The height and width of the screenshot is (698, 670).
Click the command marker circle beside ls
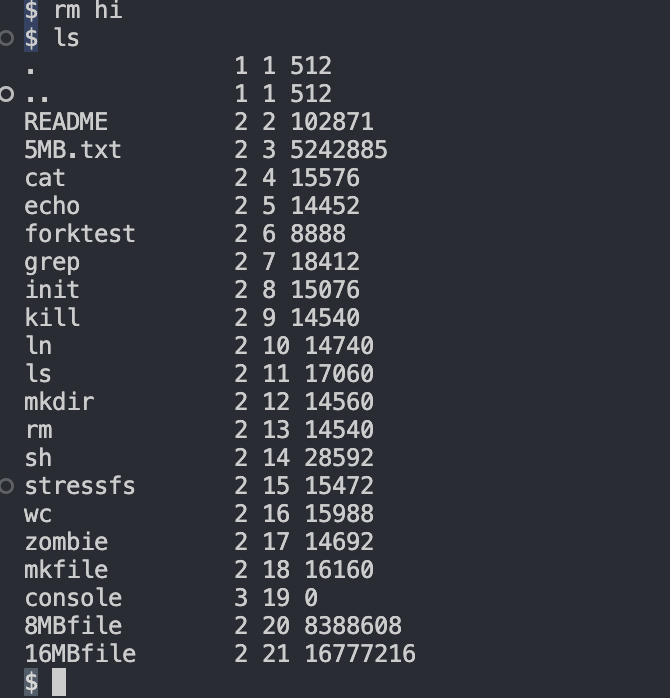click(7, 38)
